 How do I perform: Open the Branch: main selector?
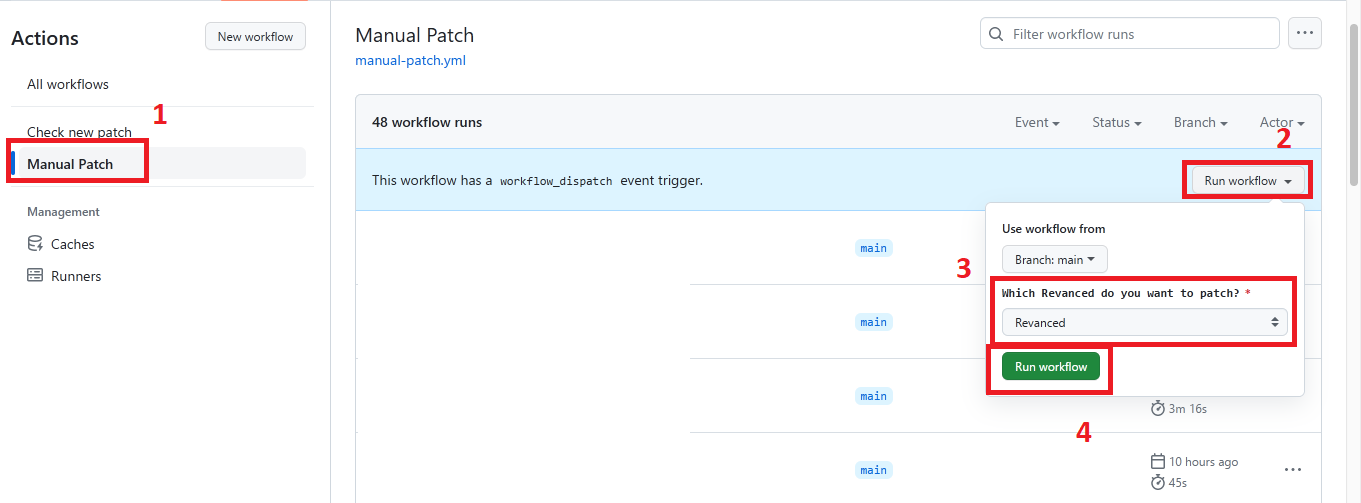click(x=1054, y=260)
